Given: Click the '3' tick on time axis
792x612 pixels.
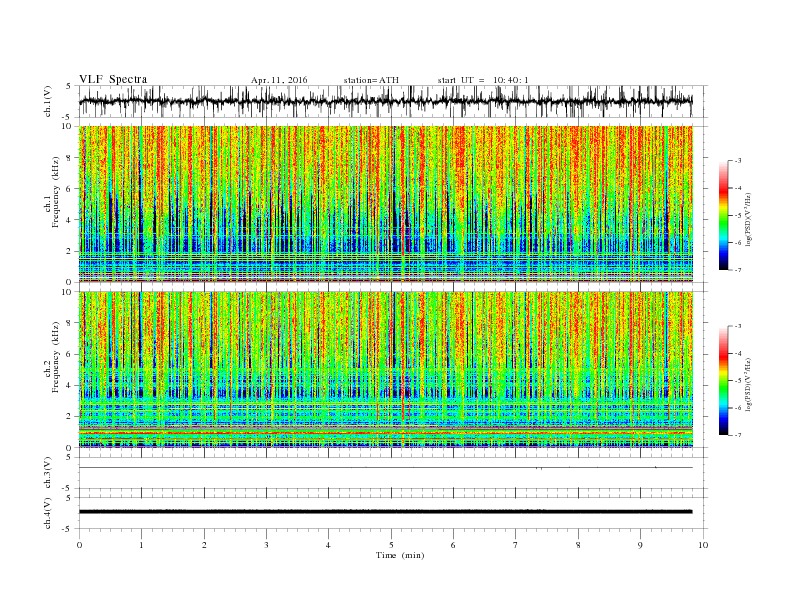Looking at the screenshot, I should tap(266, 545).
